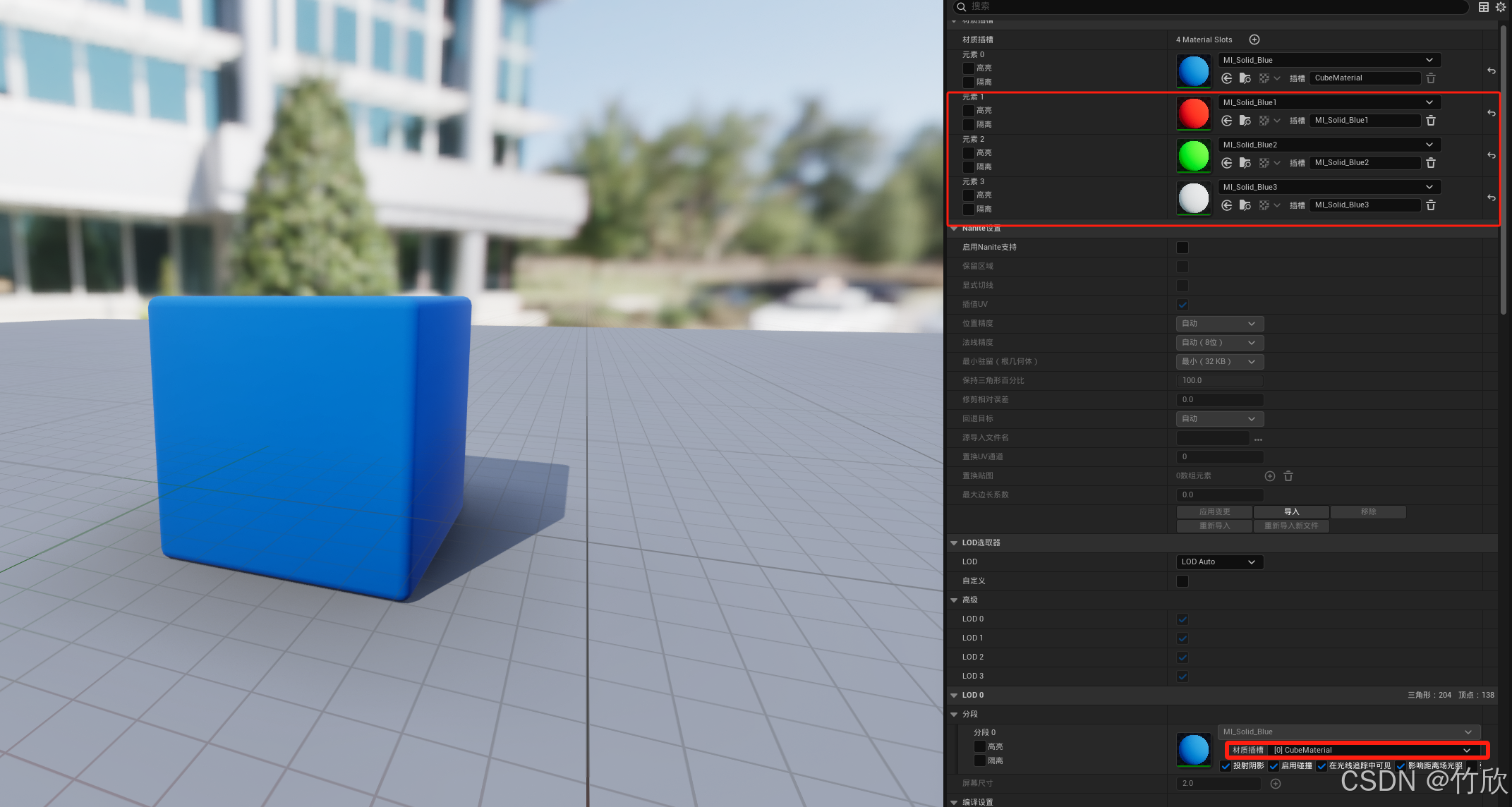Switch to the property matrix grid view icon

coord(1484,6)
